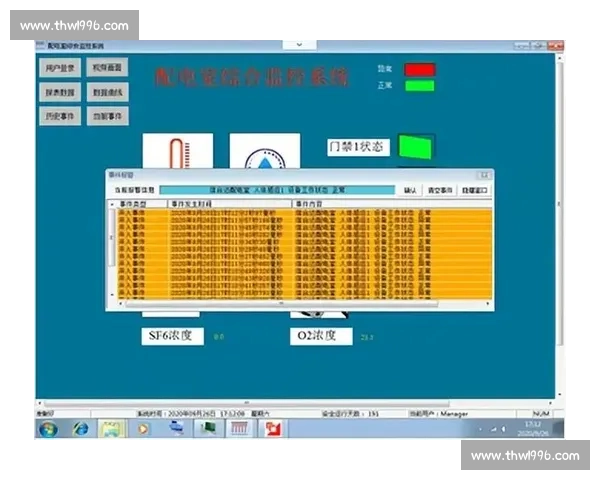Open the green monitor taskbar icon

207,428
